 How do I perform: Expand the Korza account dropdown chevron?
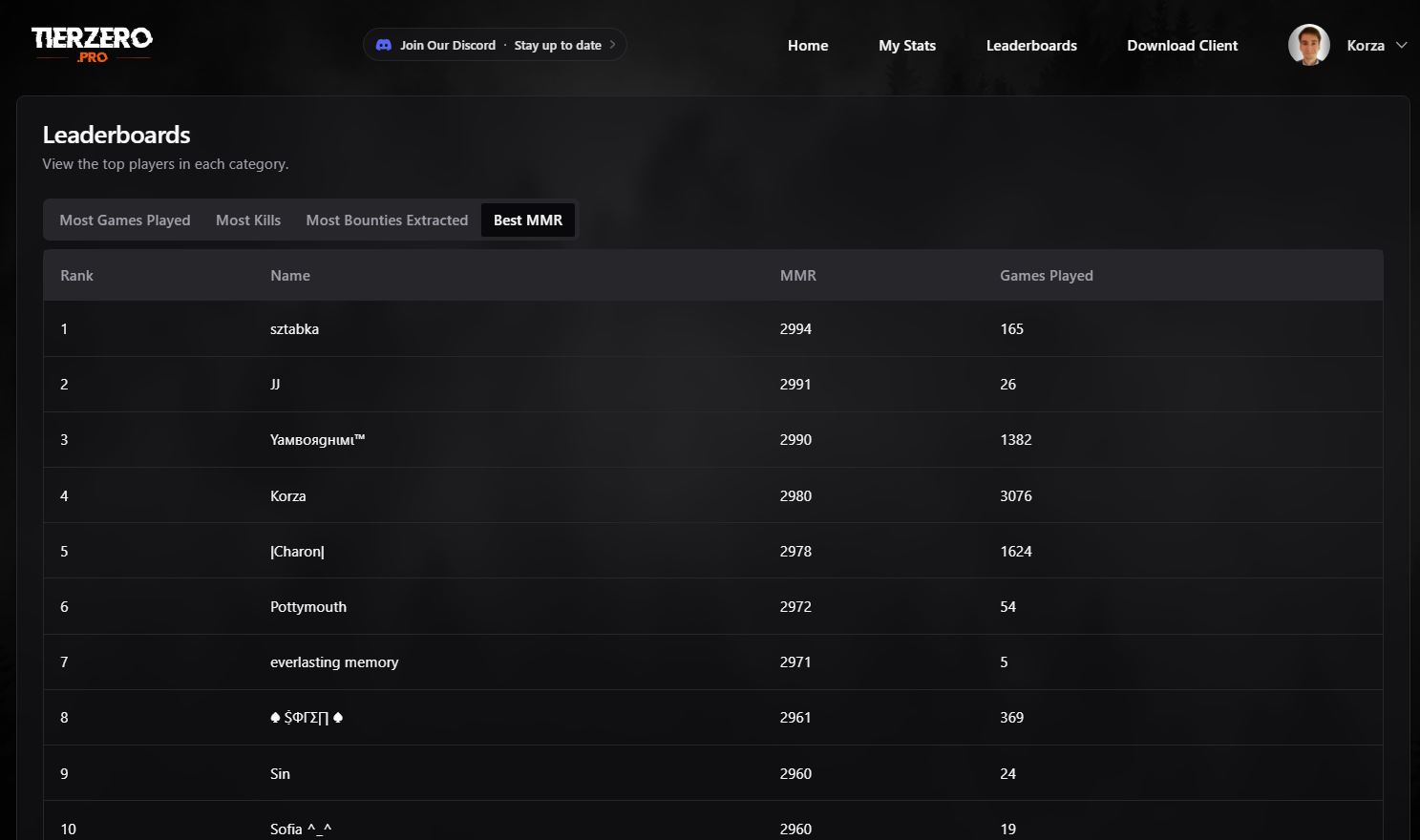coord(1402,45)
